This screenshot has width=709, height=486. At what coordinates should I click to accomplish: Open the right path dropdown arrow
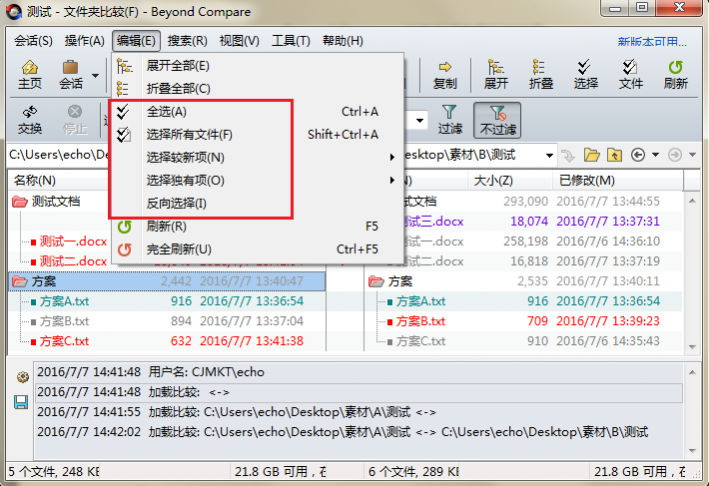(549, 156)
